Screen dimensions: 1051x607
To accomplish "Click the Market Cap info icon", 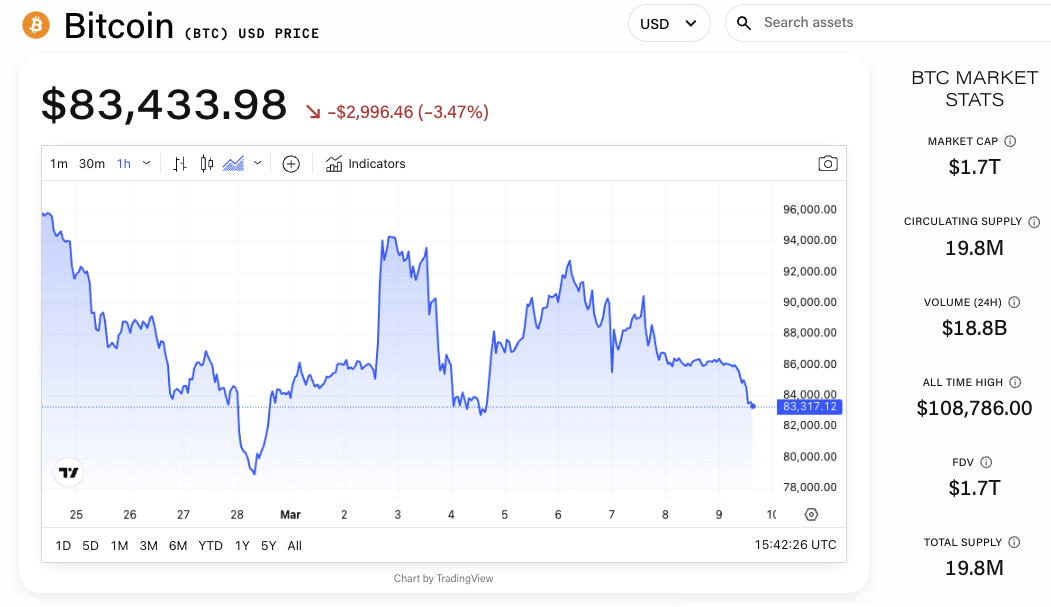I will 1010,142.
